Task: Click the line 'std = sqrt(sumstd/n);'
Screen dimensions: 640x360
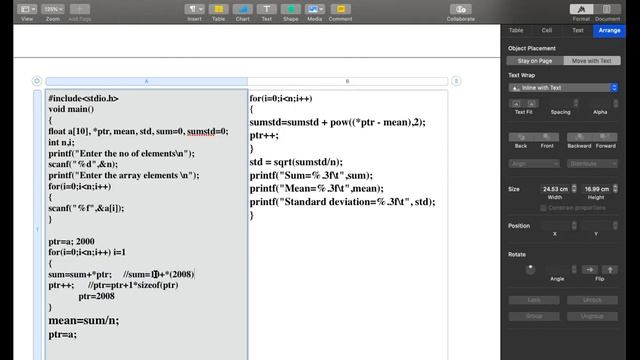Action: [x=296, y=162]
